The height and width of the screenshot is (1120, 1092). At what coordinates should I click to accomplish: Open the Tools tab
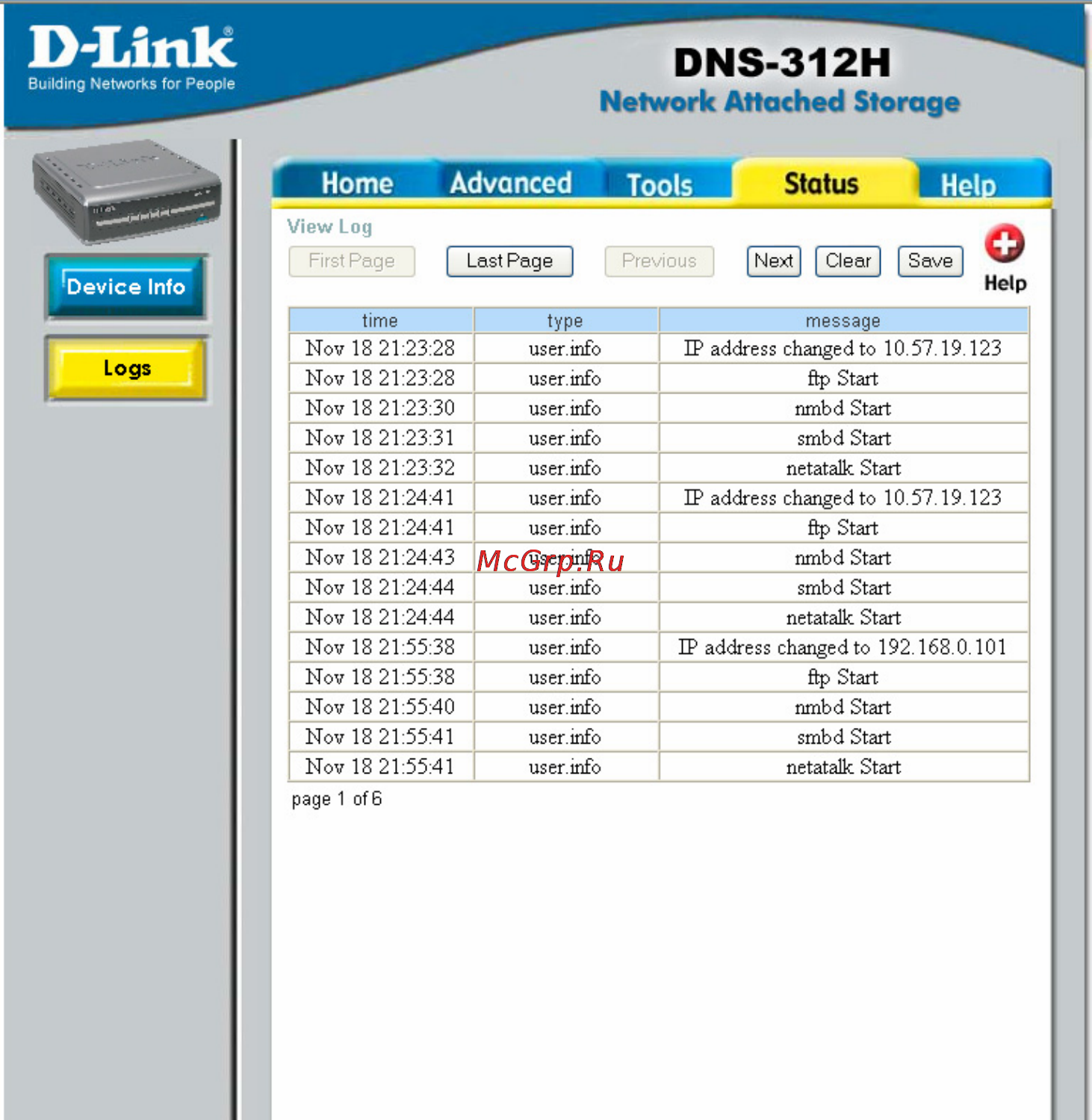coord(660,184)
